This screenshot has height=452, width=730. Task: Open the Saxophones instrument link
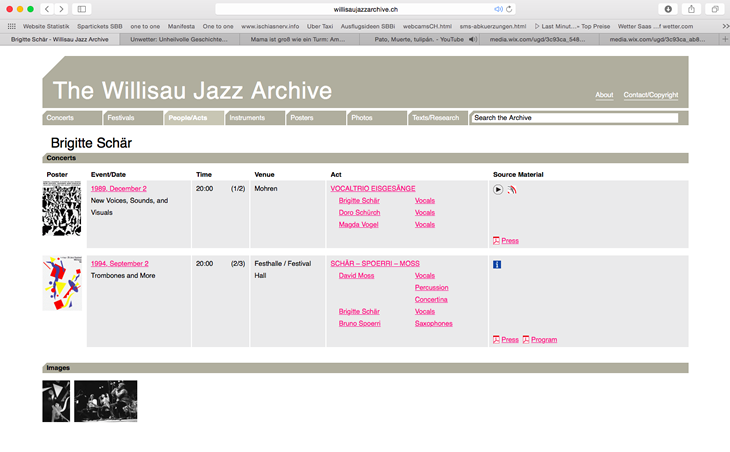click(433, 324)
